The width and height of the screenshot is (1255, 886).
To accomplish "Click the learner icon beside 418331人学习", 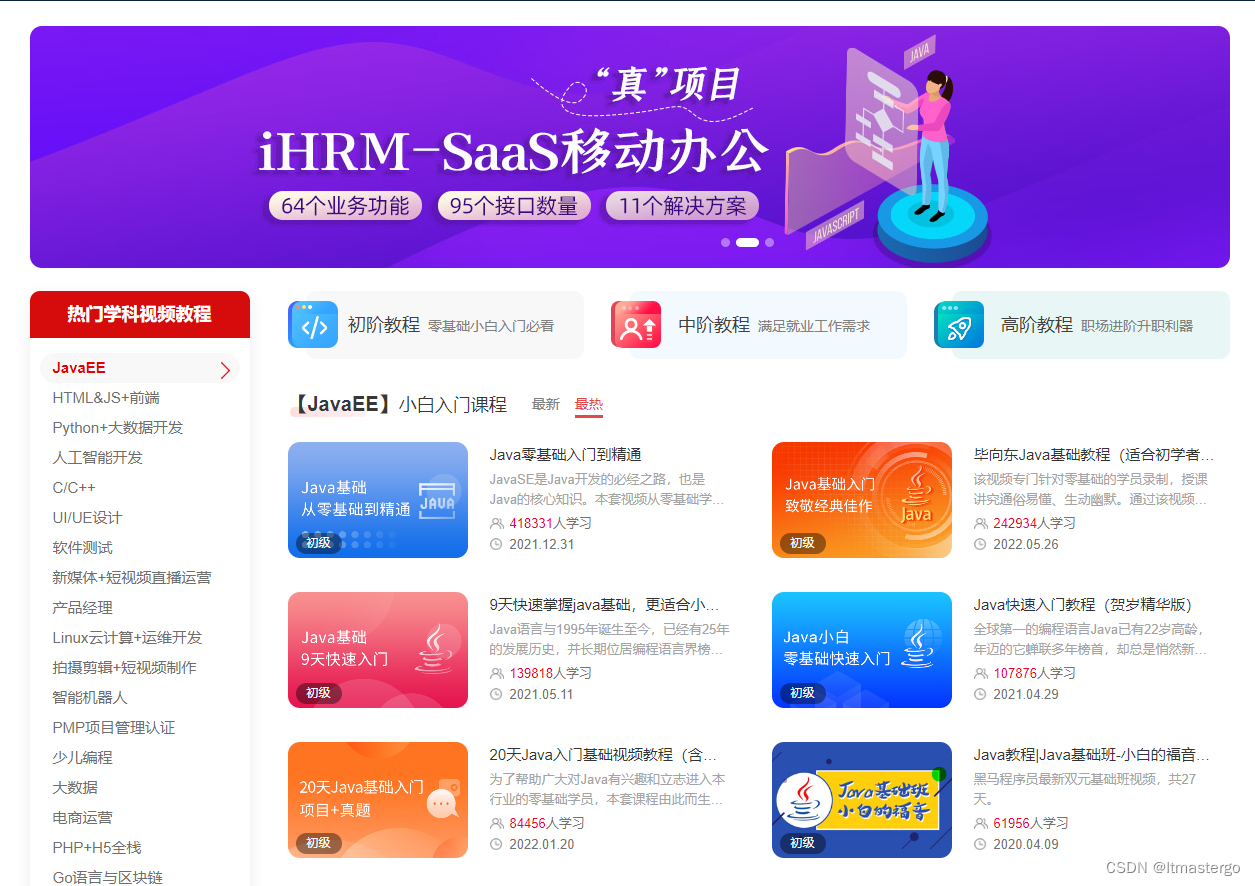I will pyautogui.click(x=497, y=523).
